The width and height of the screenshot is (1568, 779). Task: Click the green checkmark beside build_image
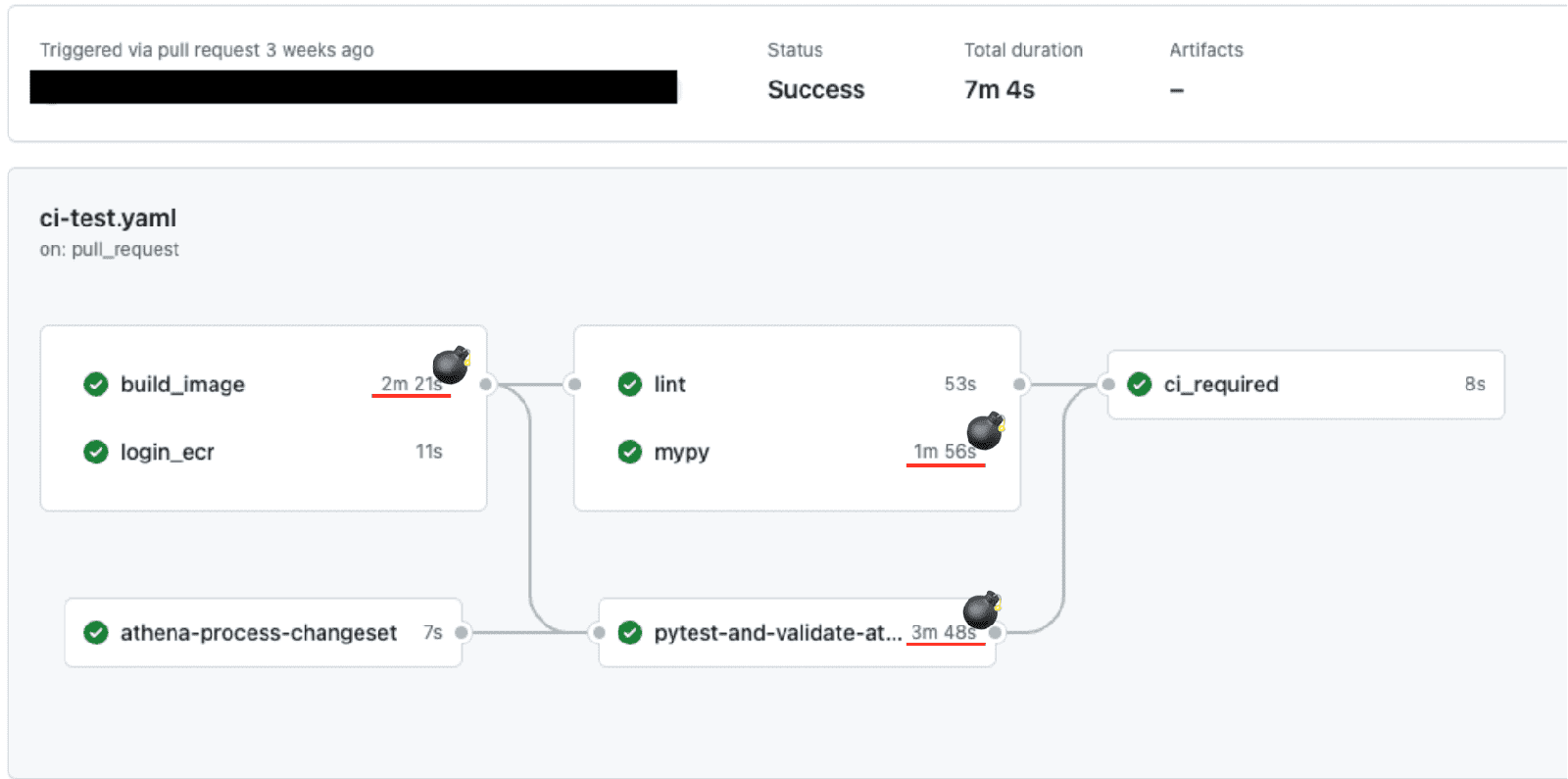(x=96, y=384)
